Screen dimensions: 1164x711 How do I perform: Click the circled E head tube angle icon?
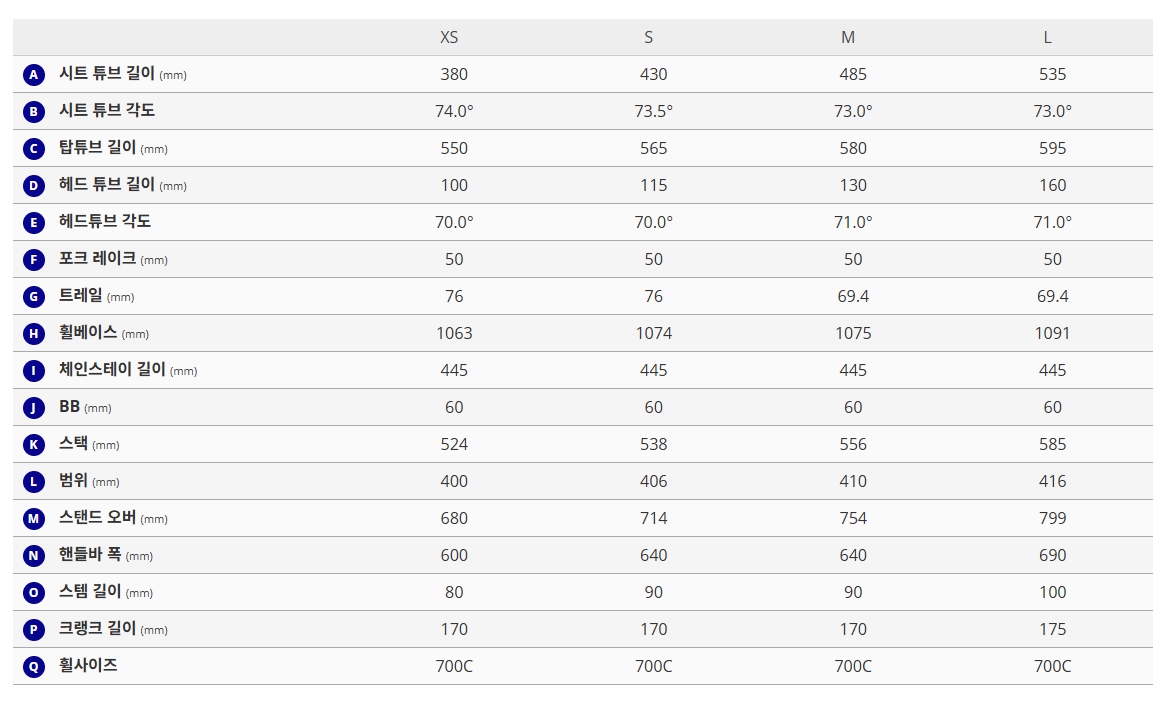click(x=34, y=223)
